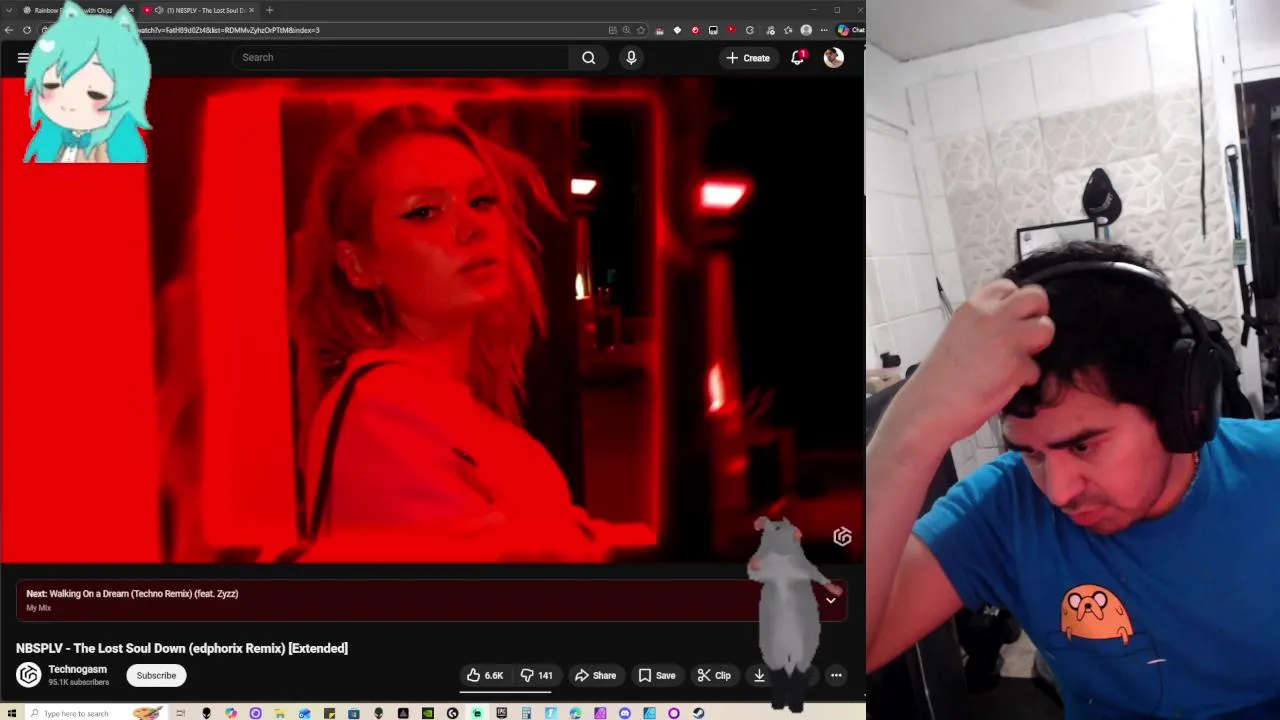Click the Share button
The height and width of the screenshot is (720, 1280).
[x=595, y=675]
